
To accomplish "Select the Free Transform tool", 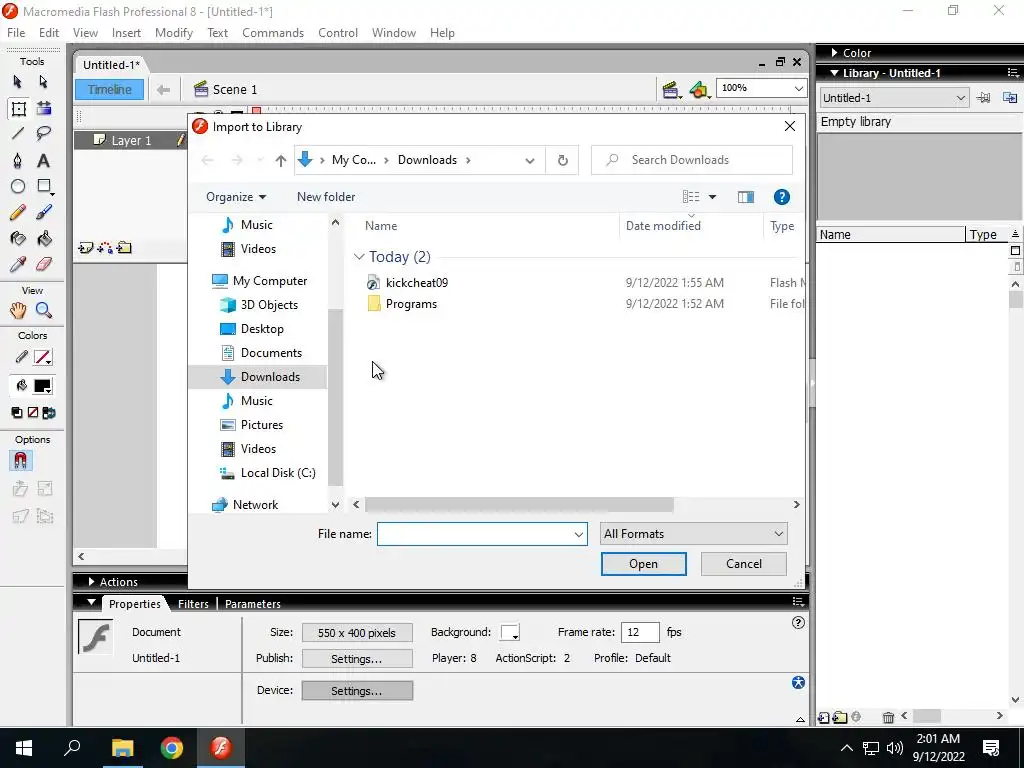I will (x=18, y=108).
